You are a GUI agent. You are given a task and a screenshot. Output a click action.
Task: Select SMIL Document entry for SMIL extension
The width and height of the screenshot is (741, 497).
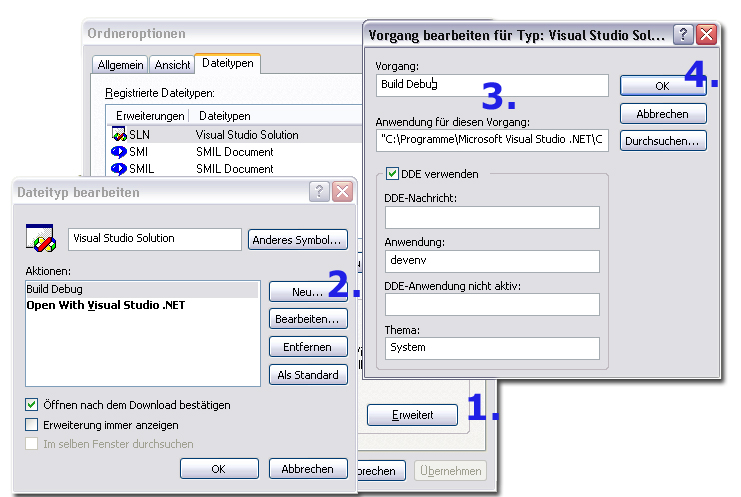click(x=234, y=169)
